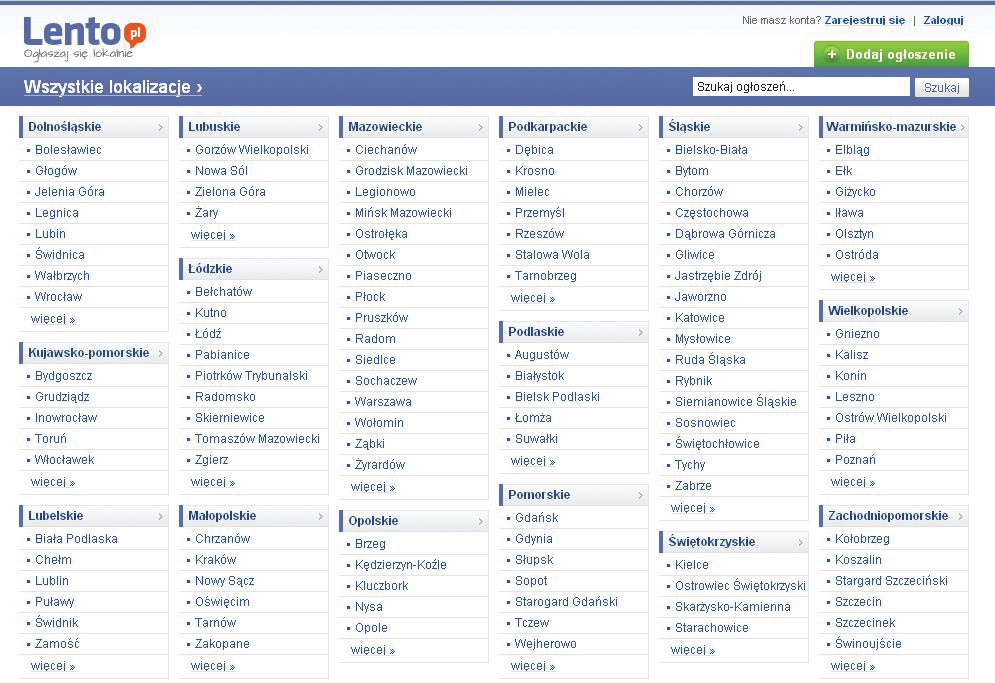995x683 pixels.
Task: Click the arrow icon beside Wielkopolskie
Action: 960,312
